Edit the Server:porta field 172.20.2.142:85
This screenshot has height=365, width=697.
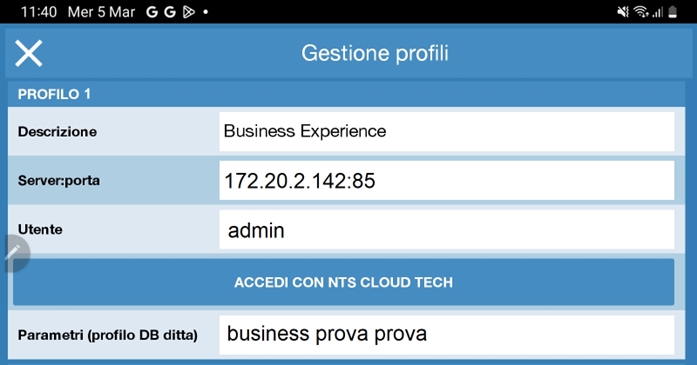(x=447, y=180)
